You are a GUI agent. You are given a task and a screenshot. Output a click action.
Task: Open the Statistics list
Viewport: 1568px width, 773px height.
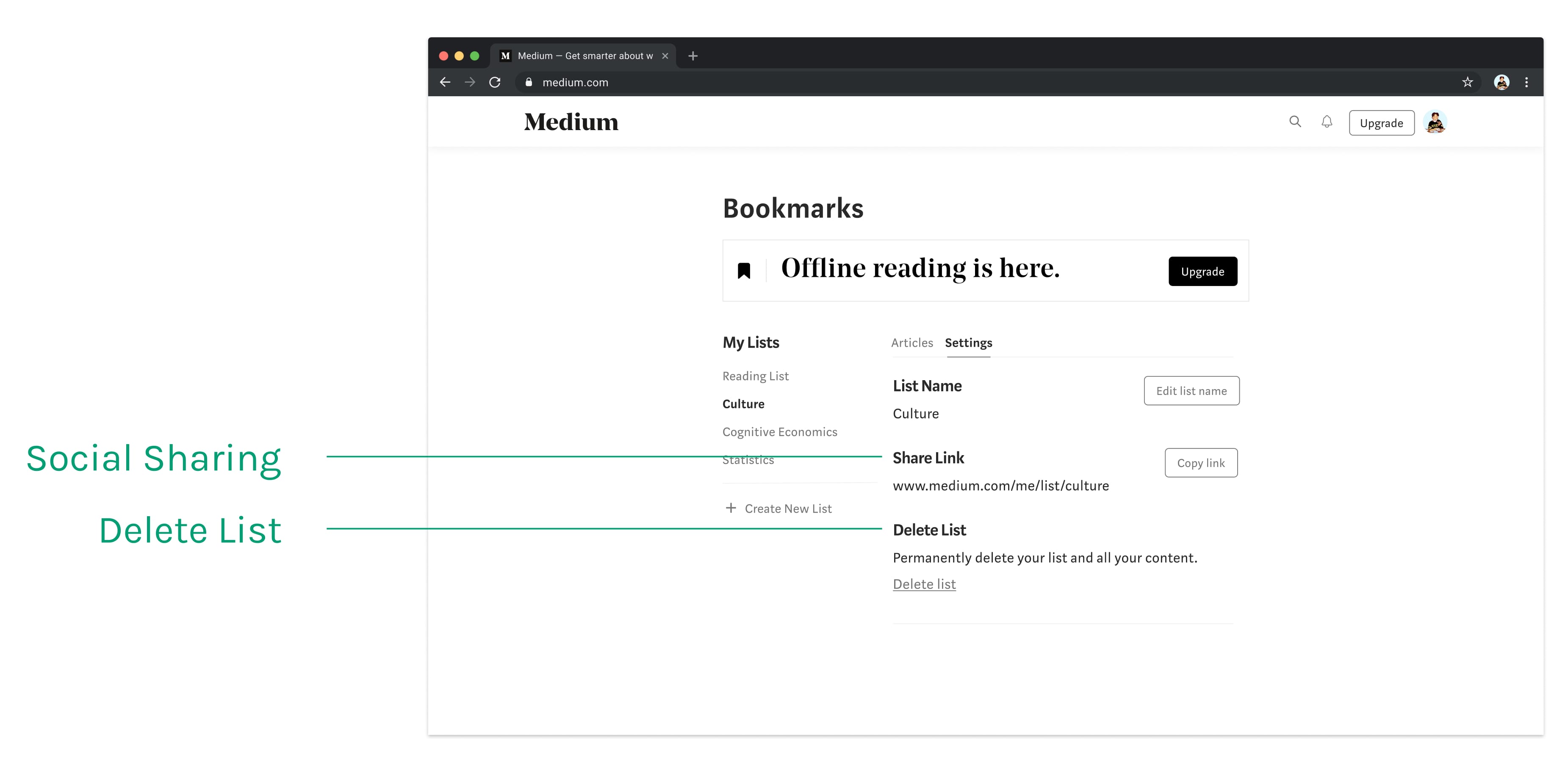pyautogui.click(x=748, y=460)
